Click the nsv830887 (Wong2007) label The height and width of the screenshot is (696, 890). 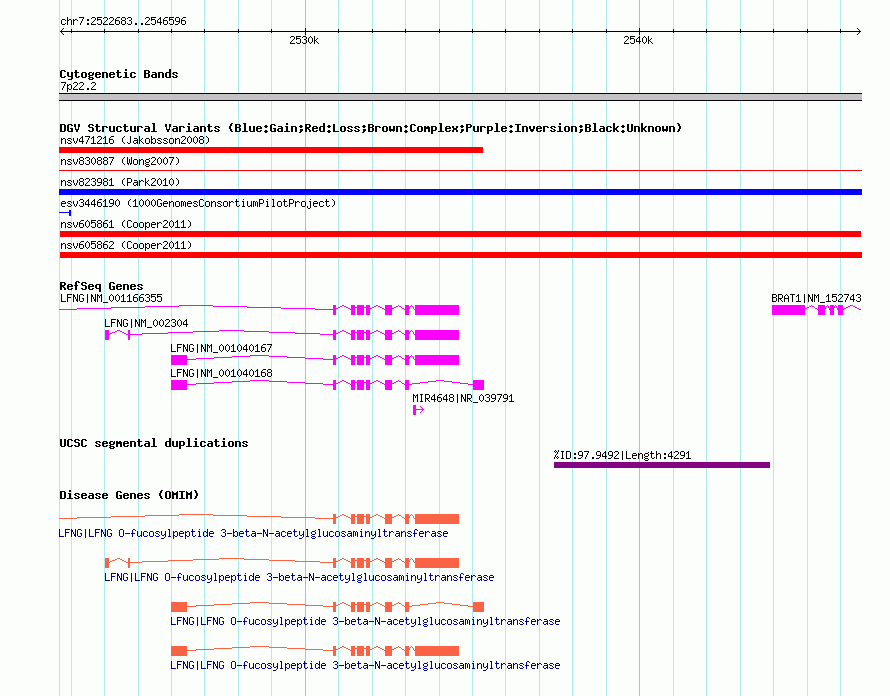pos(120,161)
